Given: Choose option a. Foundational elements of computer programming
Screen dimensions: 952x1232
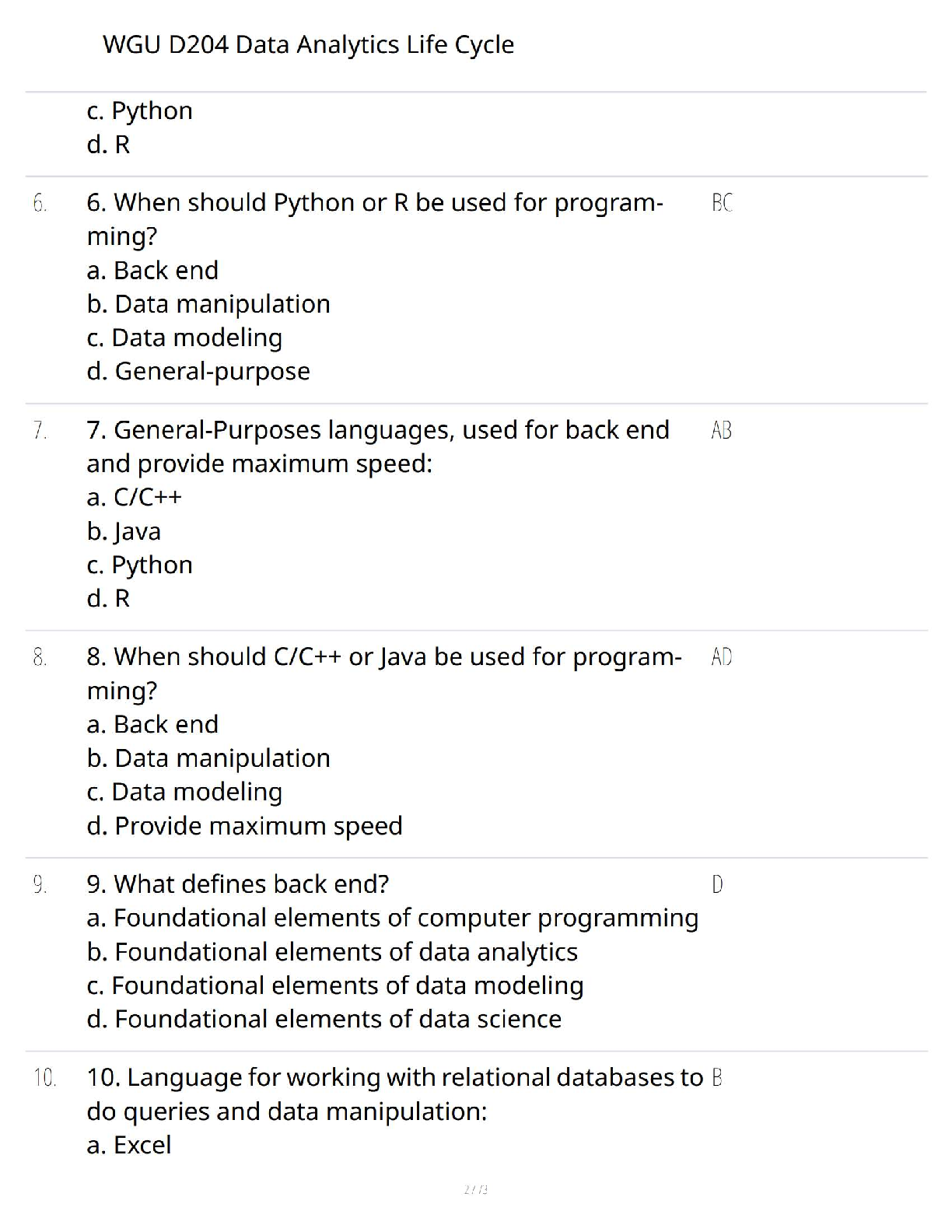Looking at the screenshot, I should pos(392,919).
